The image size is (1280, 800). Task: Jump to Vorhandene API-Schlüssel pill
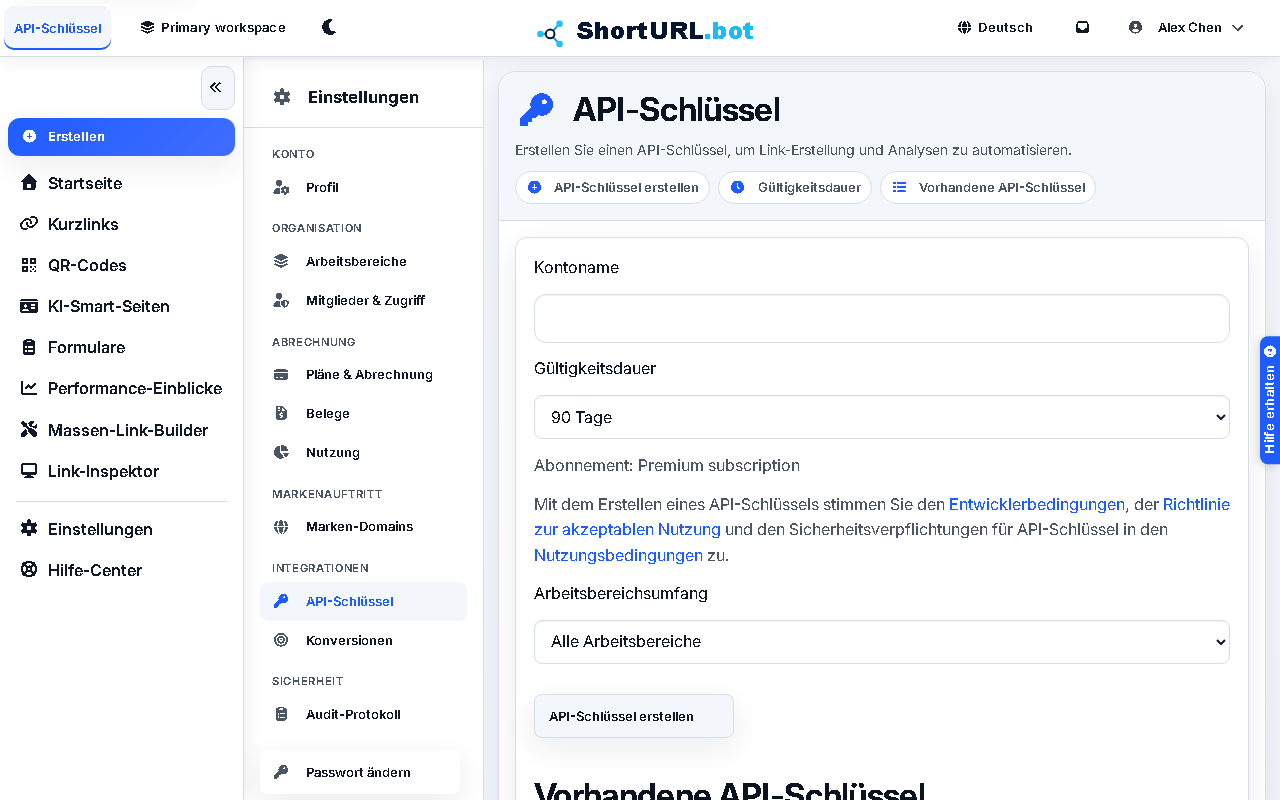[x=988, y=187]
